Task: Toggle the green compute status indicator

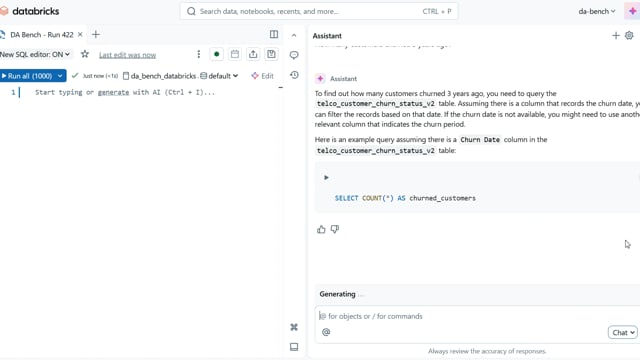Action: pyautogui.click(x=216, y=54)
